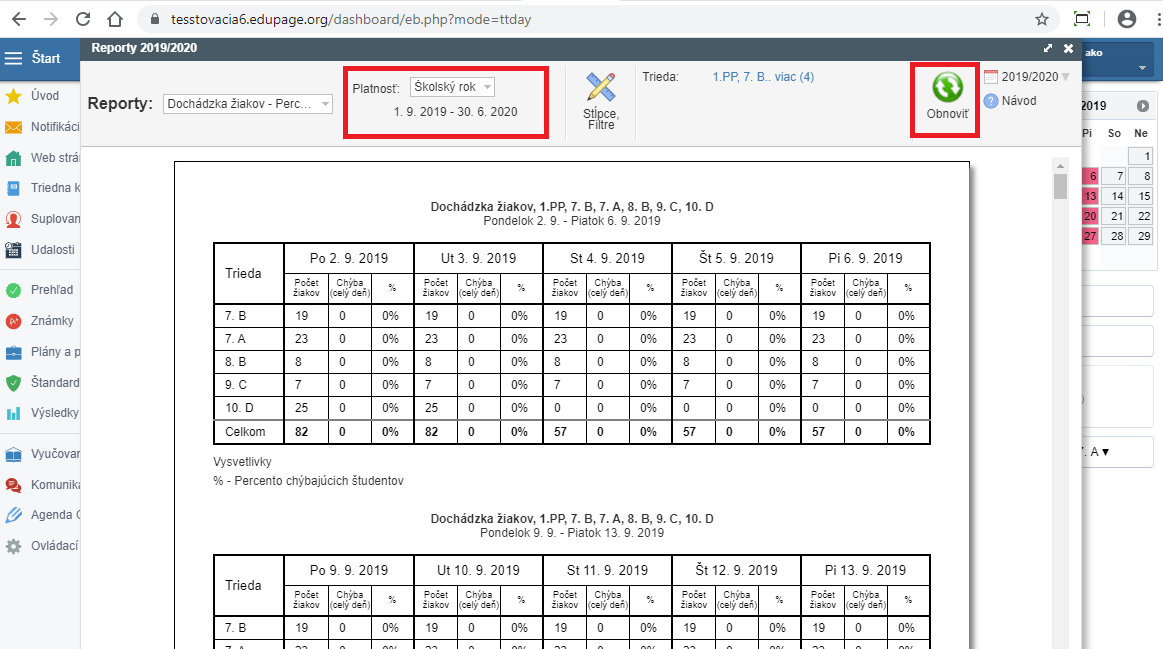The image size is (1163, 649).
Task: Go to next month in calendar
Action: pyautogui.click(x=1142, y=106)
